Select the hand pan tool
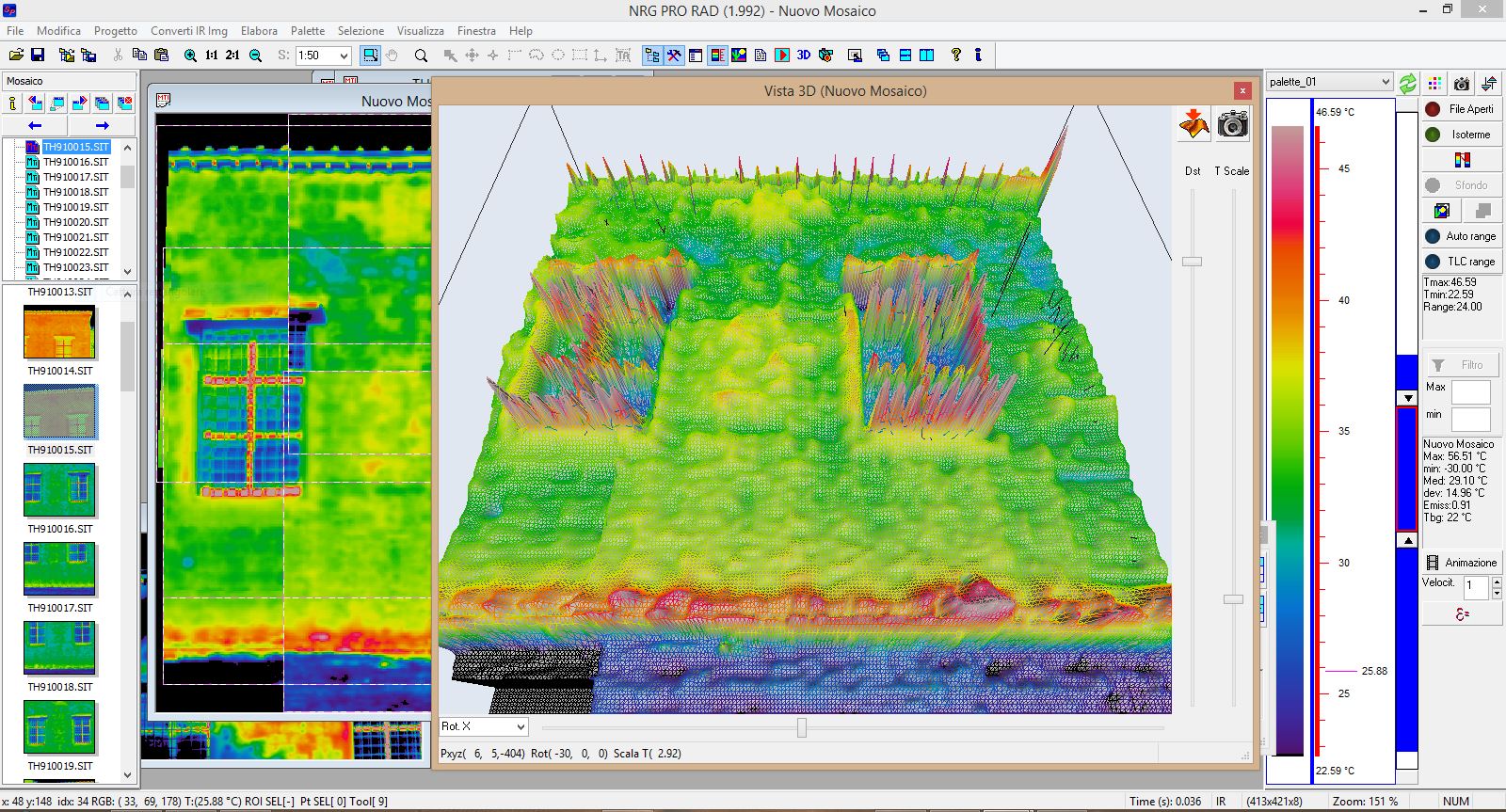The image size is (1506, 812). pyautogui.click(x=392, y=56)
